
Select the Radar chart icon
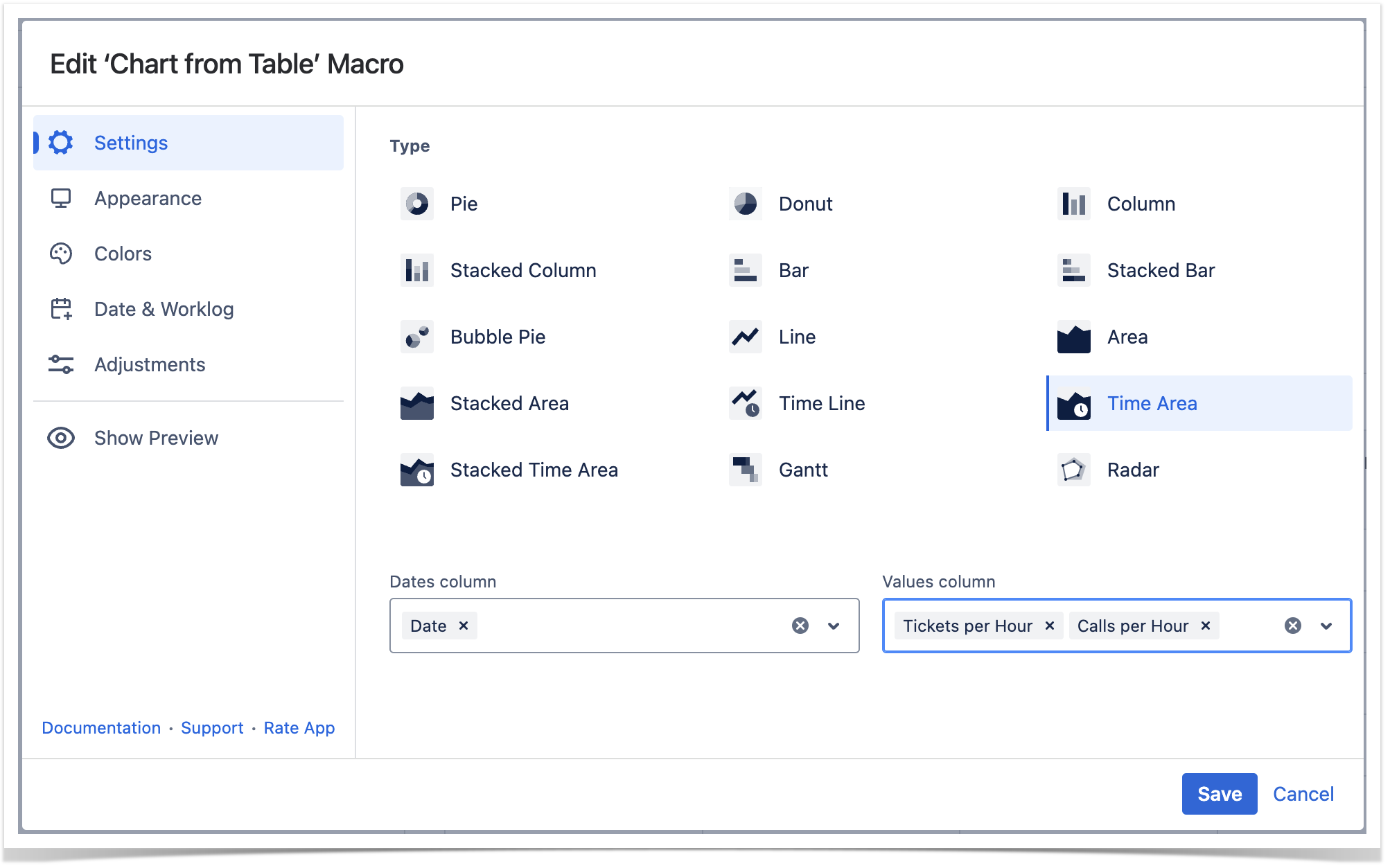(x=1073, y=470)
